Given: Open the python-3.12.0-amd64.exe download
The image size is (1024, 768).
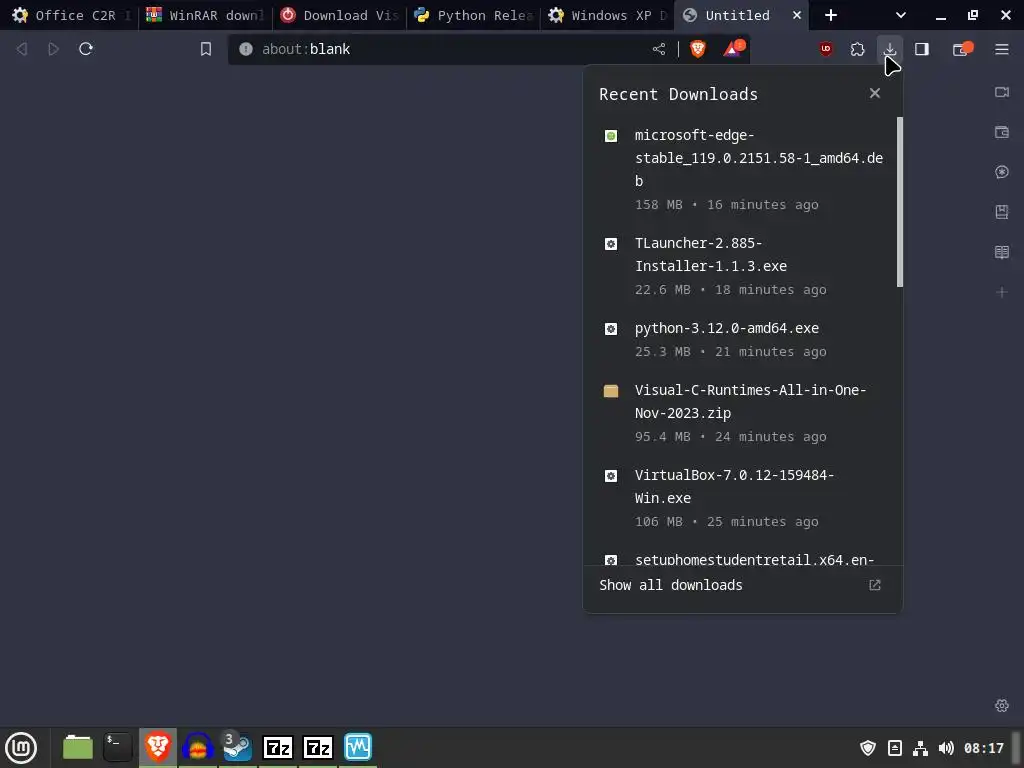Looking at the screenshot, I should coord(743,340).
